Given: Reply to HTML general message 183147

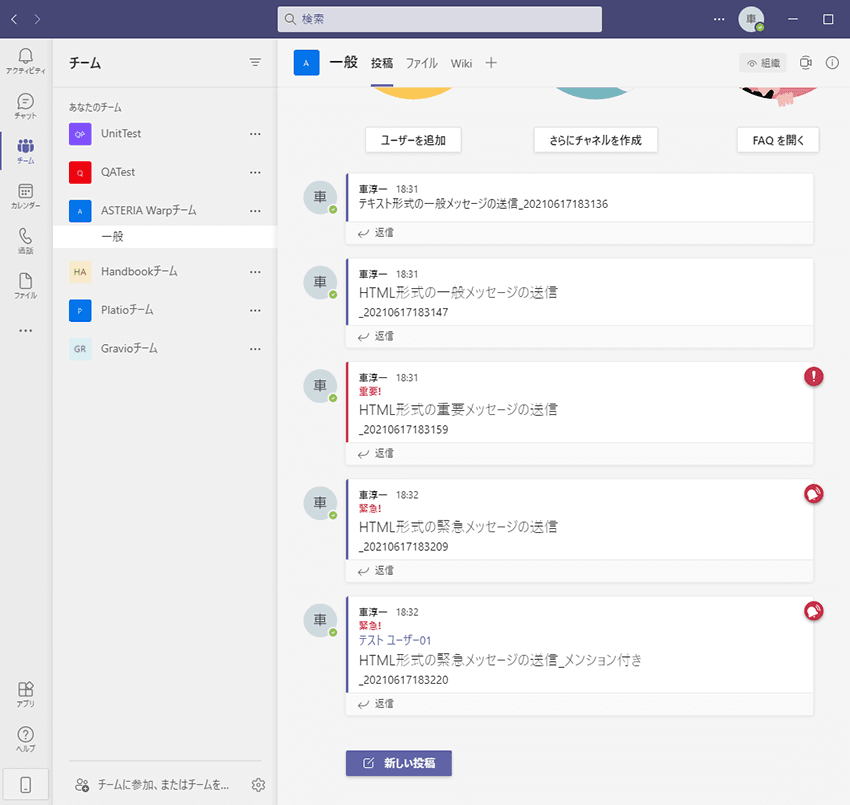Looking at the screenshot, I should [x=376, y=336].
